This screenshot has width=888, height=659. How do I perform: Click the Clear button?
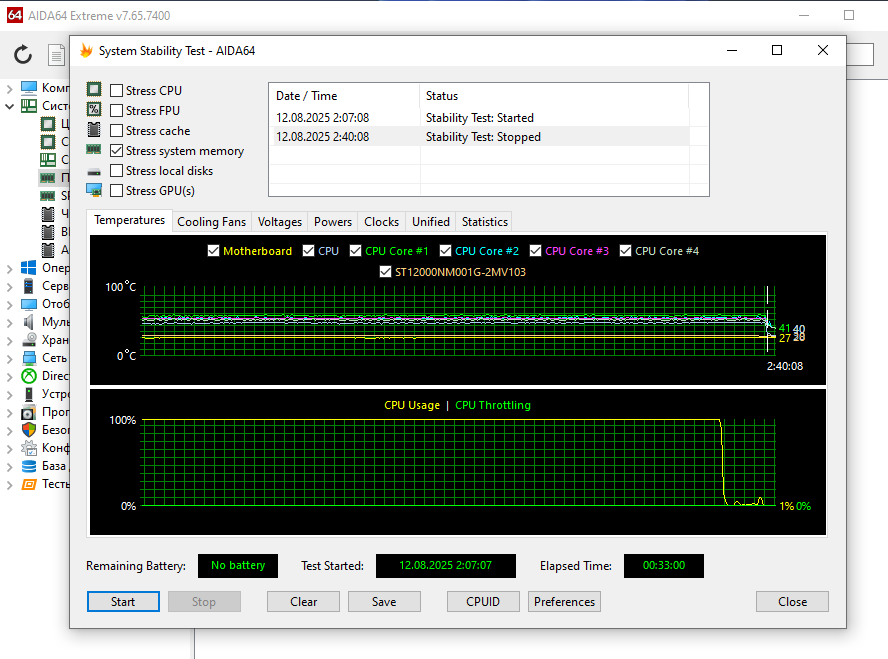tap(304, 602)
